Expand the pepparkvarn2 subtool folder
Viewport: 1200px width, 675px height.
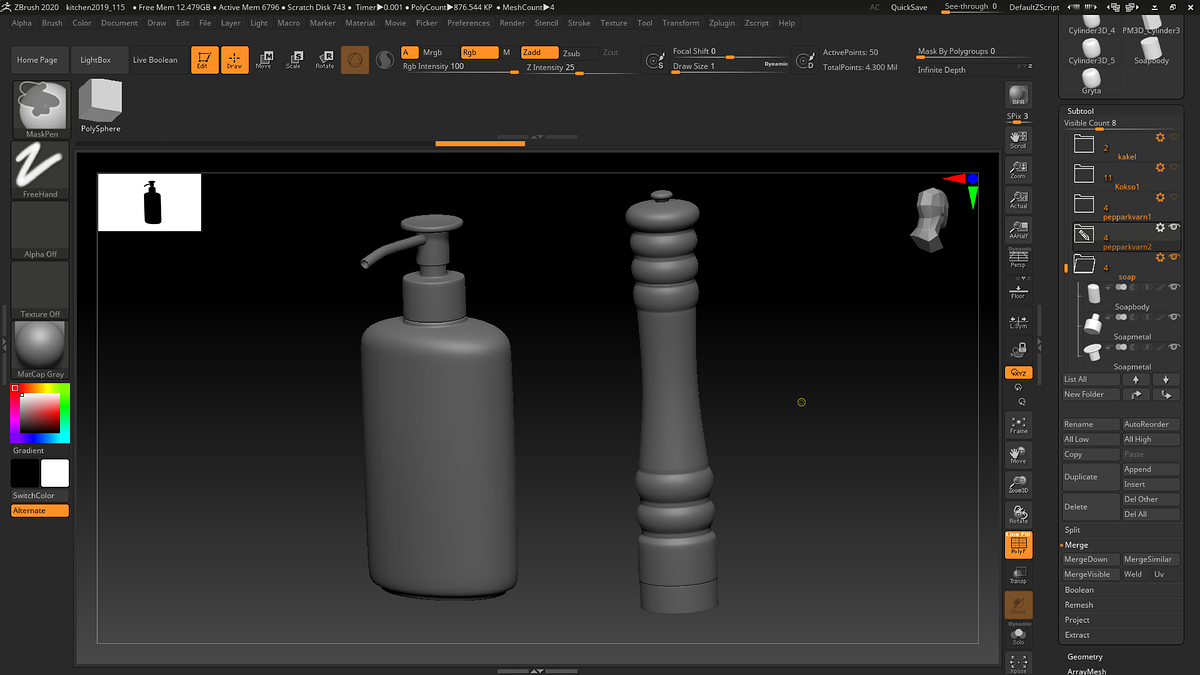tap(1083, 234)
